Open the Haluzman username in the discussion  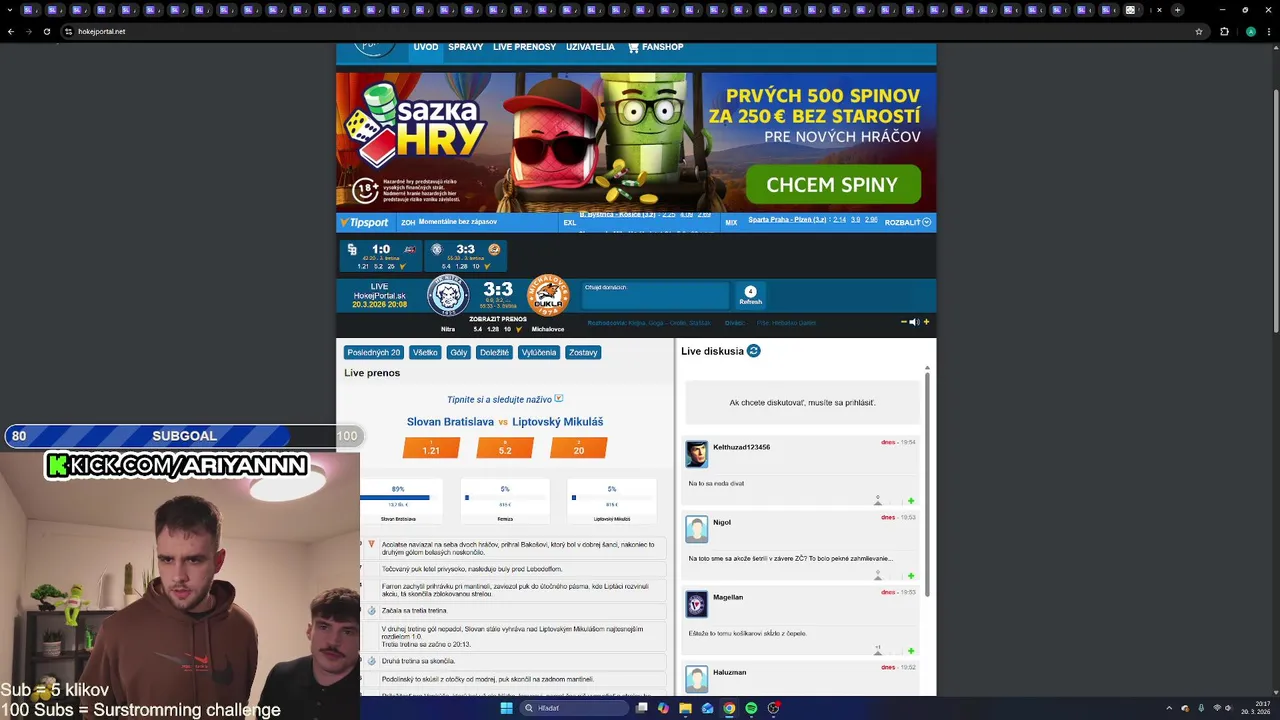(730, 672)
